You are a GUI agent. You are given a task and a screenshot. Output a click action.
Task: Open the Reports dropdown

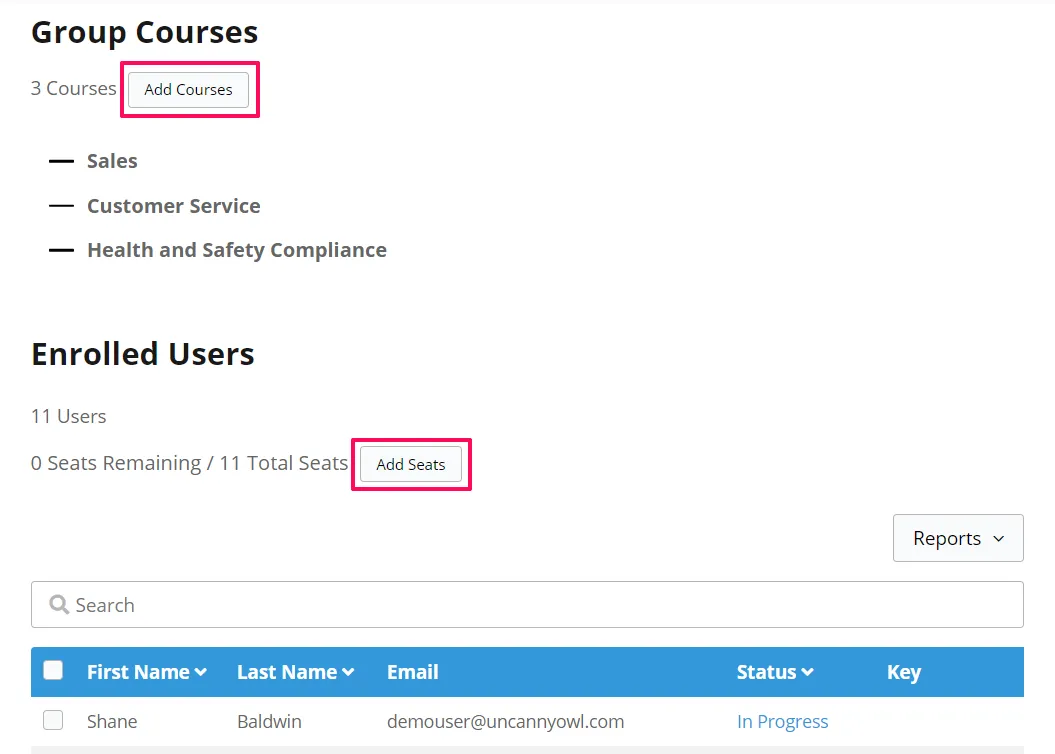[x=957, y=538]
